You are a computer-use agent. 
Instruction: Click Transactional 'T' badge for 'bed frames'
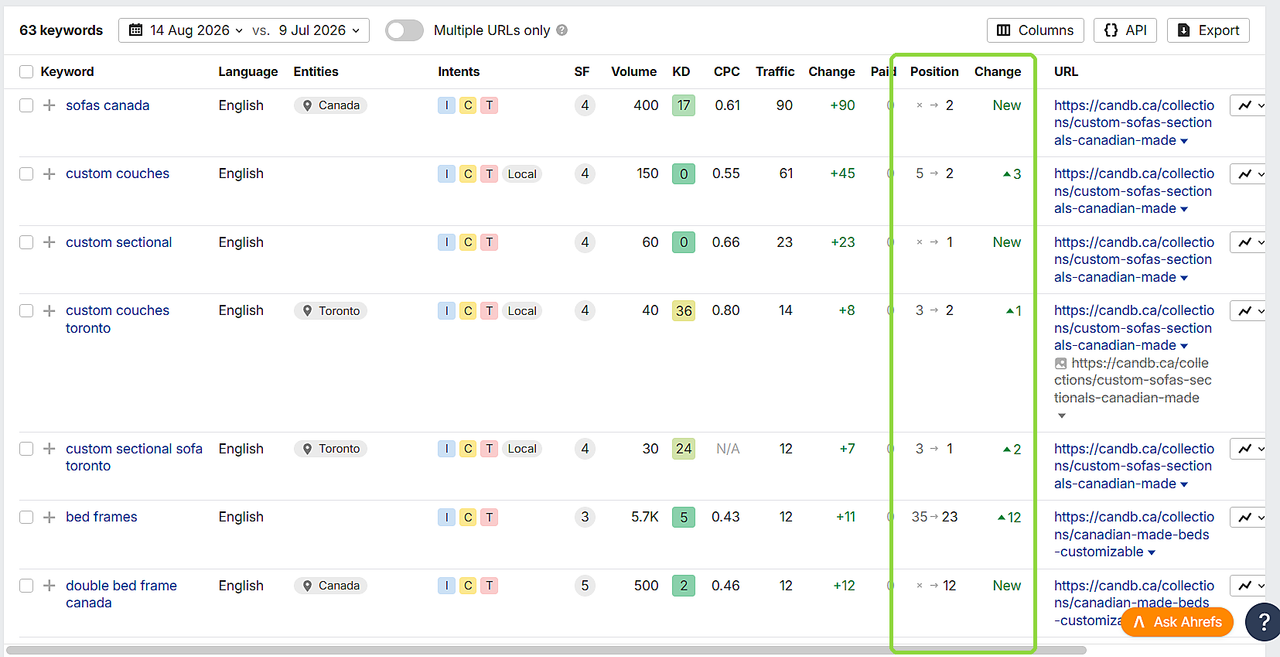(489, 517)
